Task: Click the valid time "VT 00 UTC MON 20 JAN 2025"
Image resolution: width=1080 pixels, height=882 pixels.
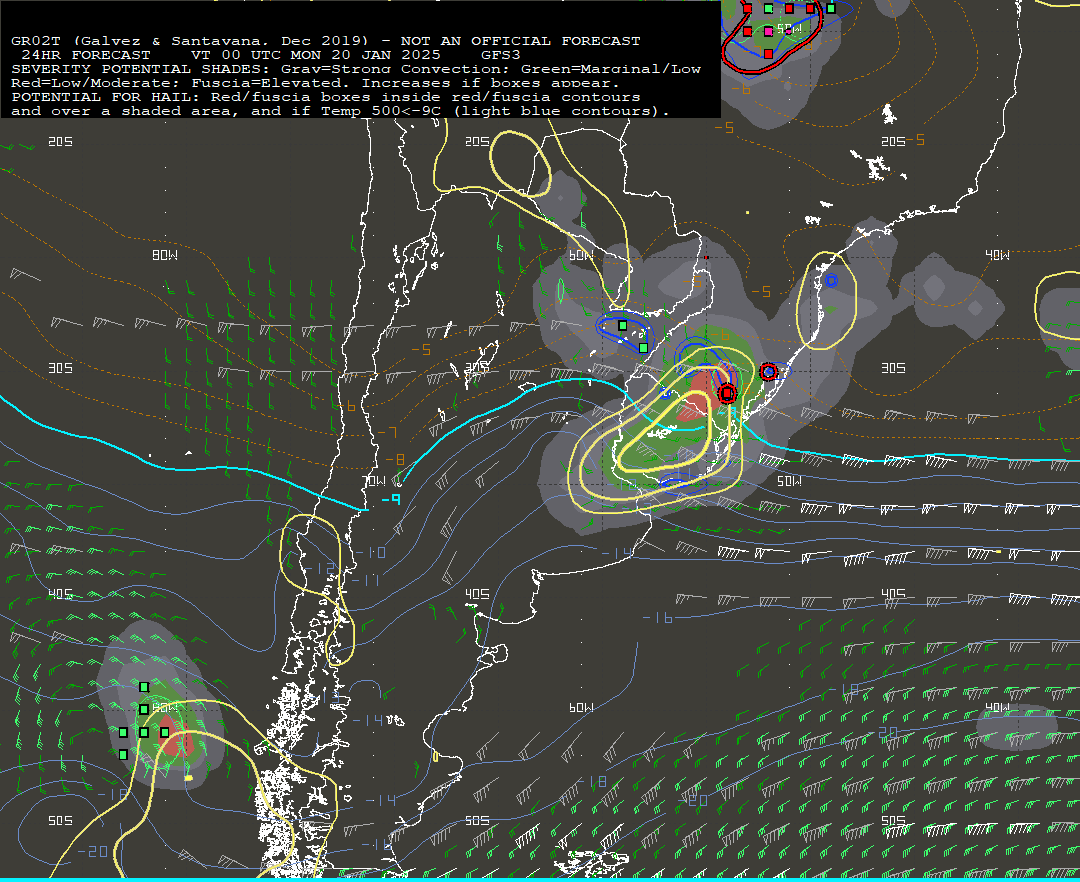Action: [x=315, y=54]
